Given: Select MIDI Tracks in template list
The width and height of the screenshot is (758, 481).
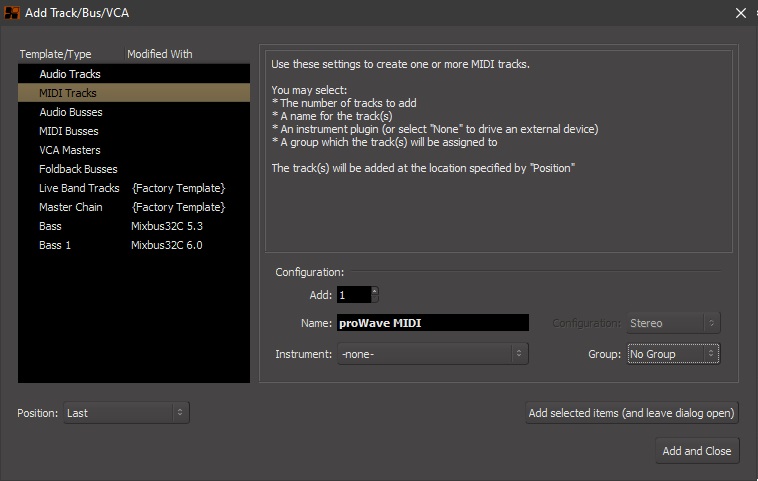Looking at the screenshot, I should 134,93.
